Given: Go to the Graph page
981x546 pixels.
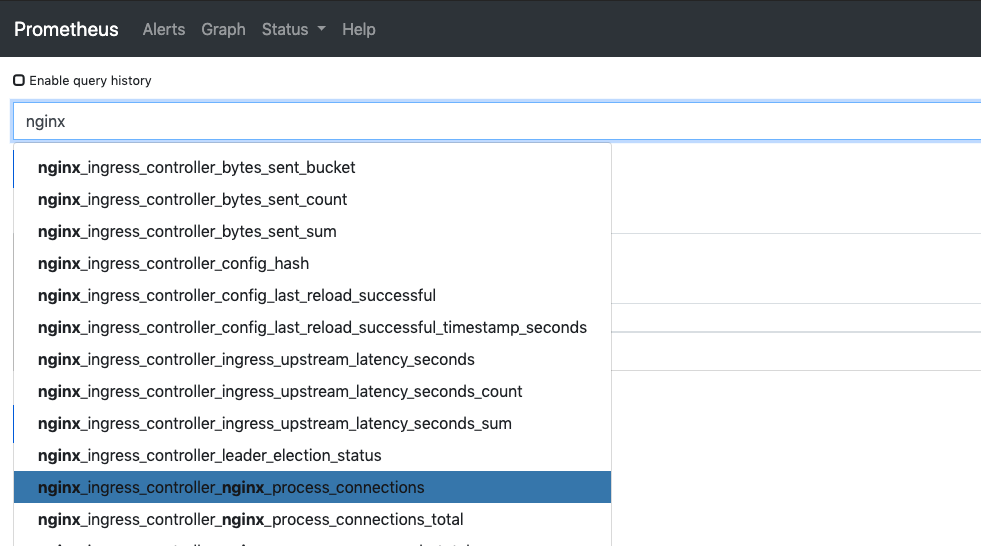Looking at the screenshot, I should (x=223, y=29).
